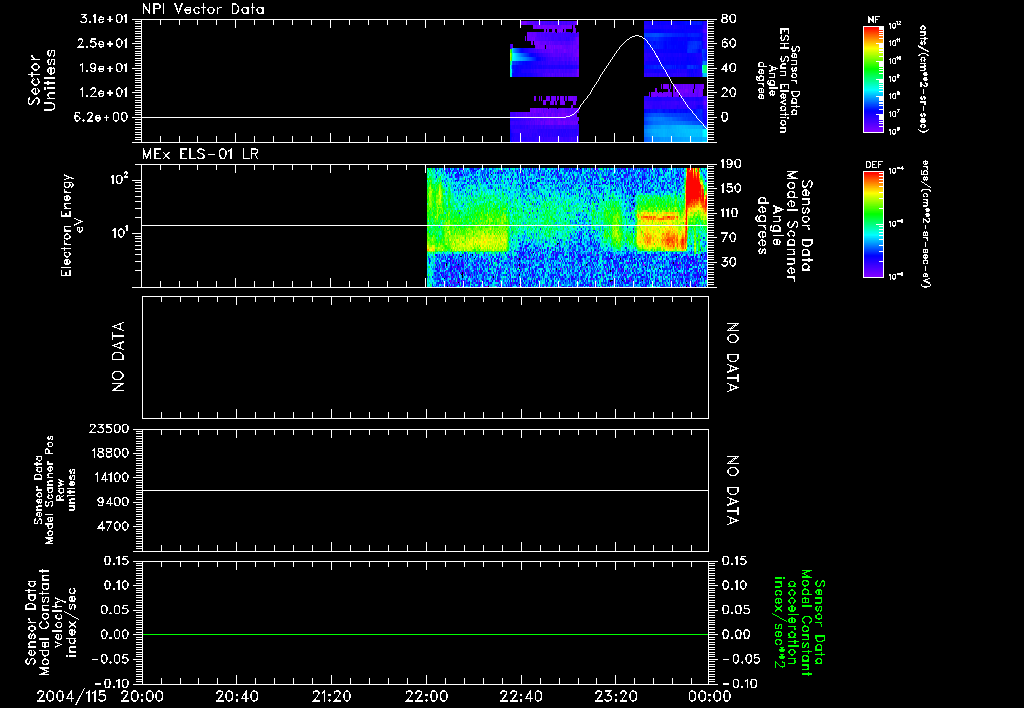Click the white horizontal line in scanner position panel
Screen dimensions: 1024x708
point(425,490)
